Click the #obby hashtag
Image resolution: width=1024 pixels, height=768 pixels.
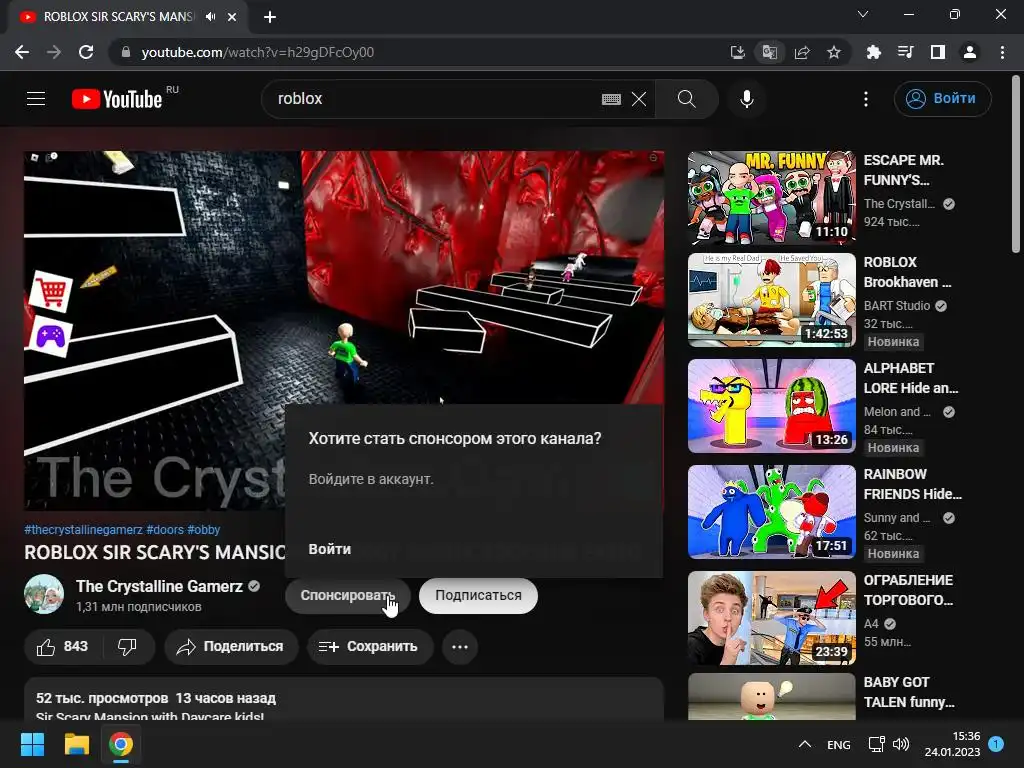pos(203,530)
